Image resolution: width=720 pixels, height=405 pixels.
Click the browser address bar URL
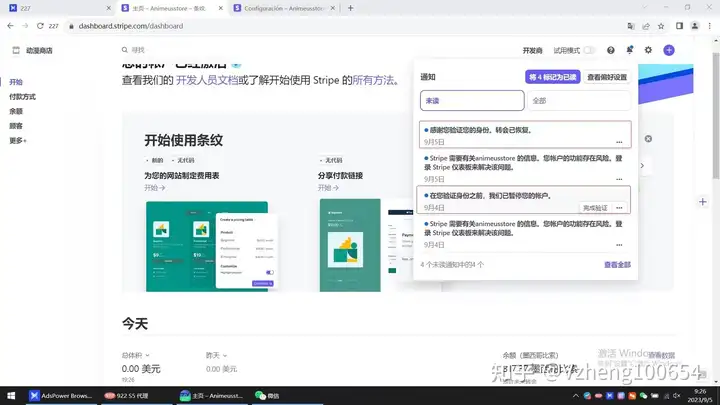pyautogui.click(x=130, y=26)
